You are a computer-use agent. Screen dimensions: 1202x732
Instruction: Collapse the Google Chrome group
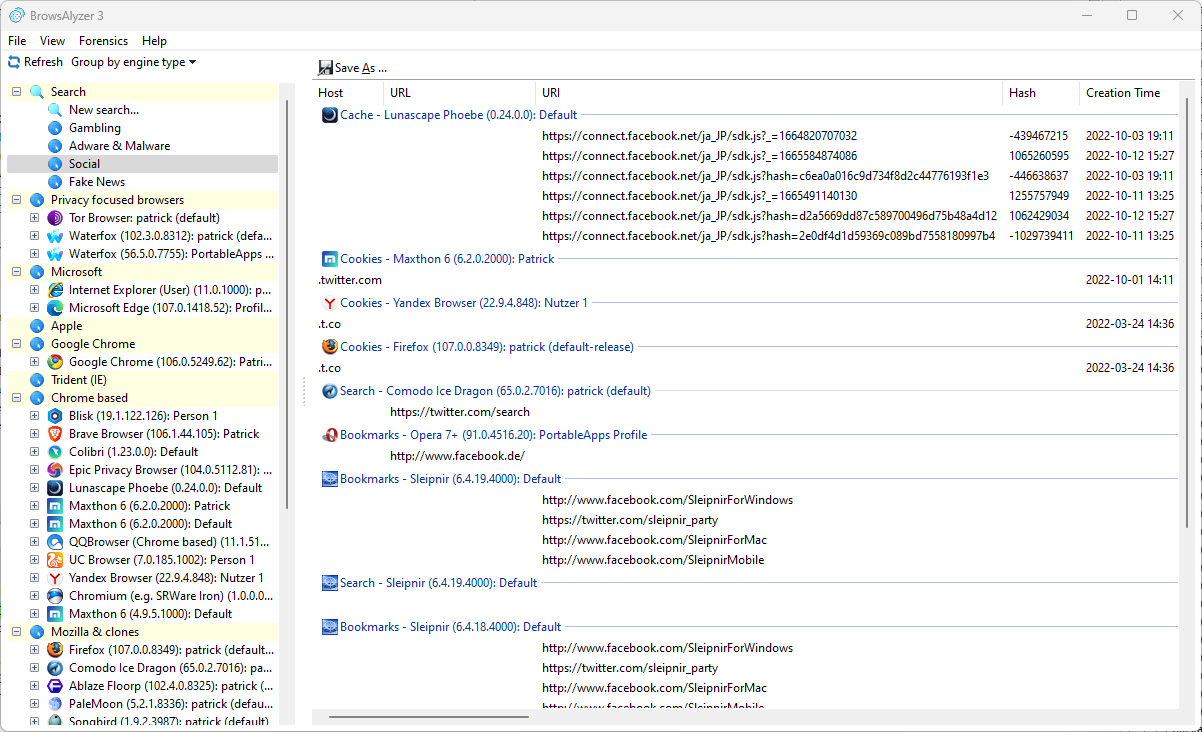tap(16, 344)
